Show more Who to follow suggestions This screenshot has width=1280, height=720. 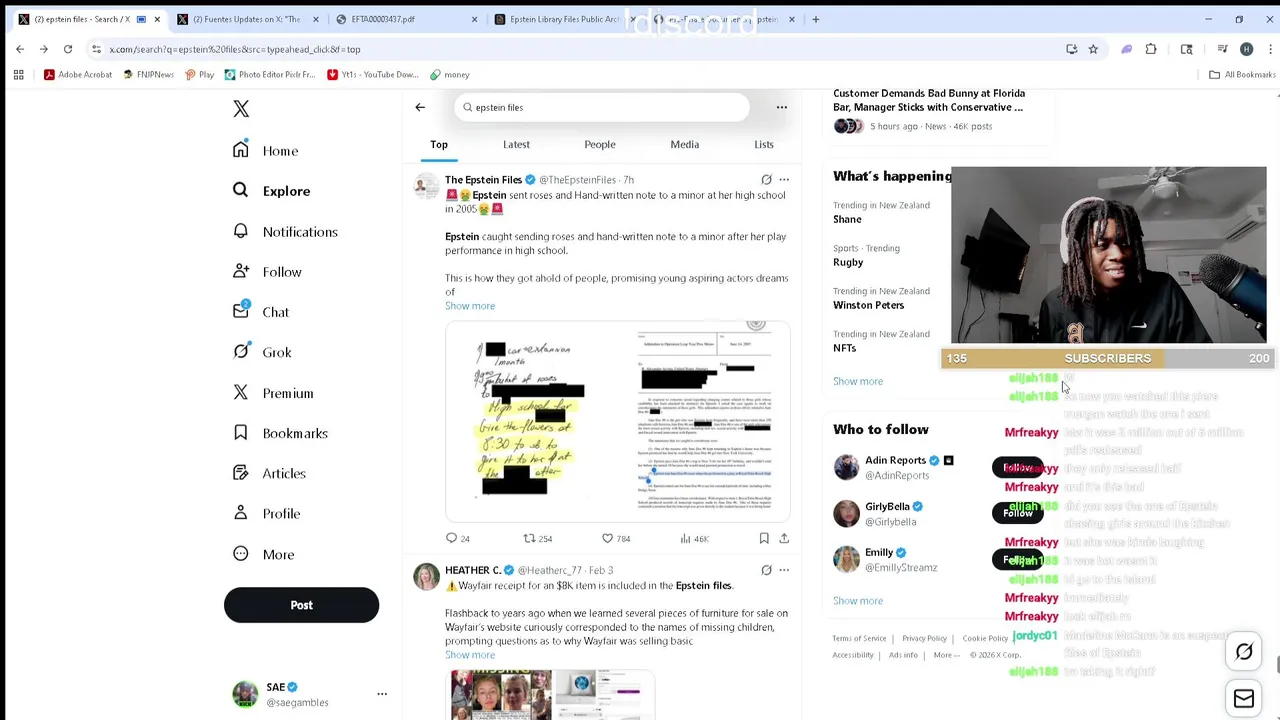pos(858,601)
